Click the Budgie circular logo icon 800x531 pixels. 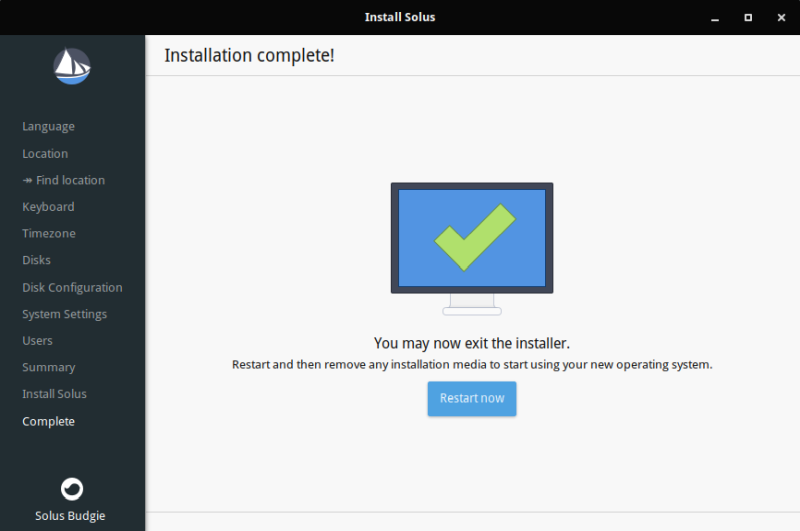(x=72, y=489)
